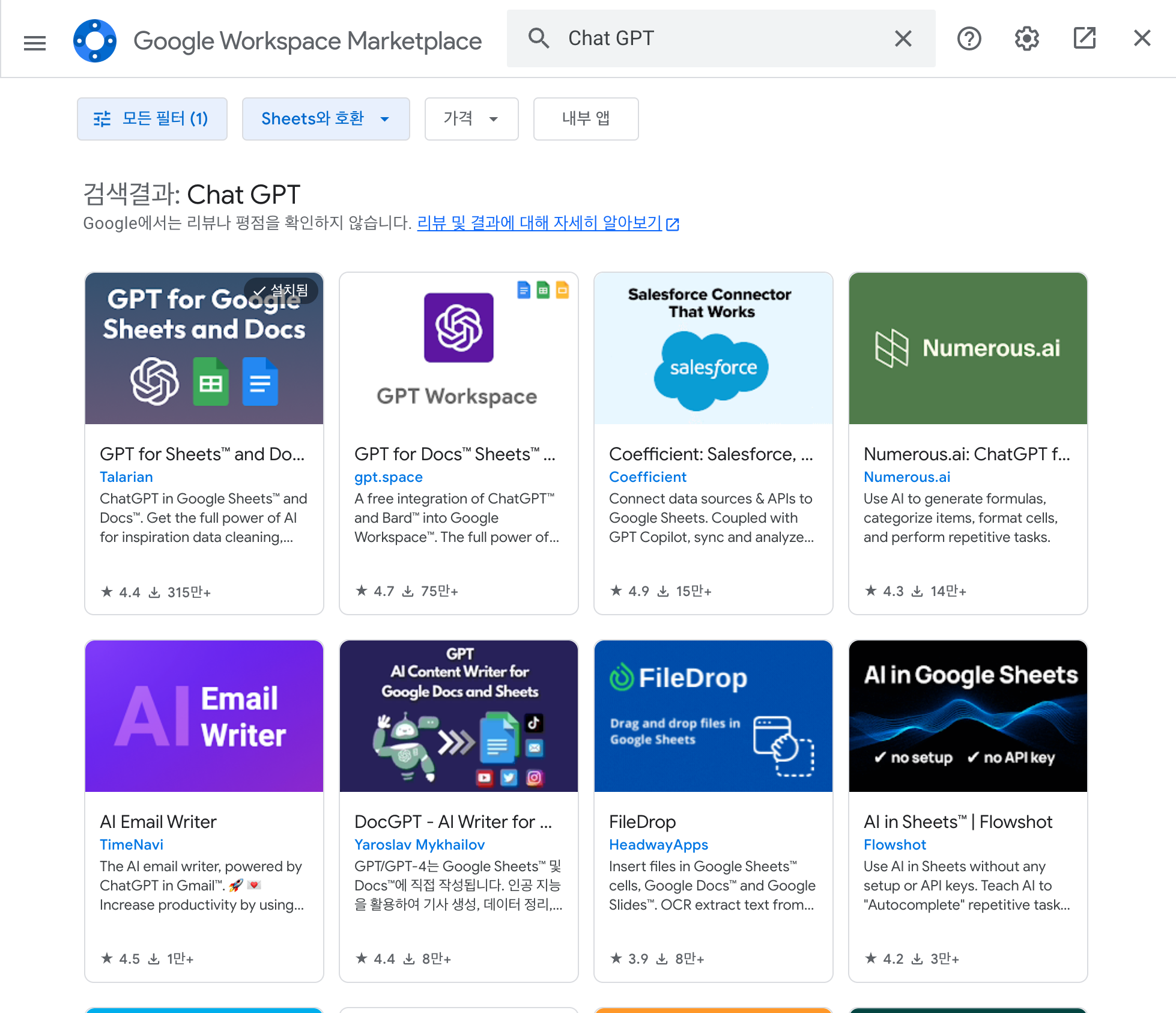Open the 리뷰 및 결과에 대해 자세히 알아보기 link
1176x1013 pixels.
click(x=539, y=223)
